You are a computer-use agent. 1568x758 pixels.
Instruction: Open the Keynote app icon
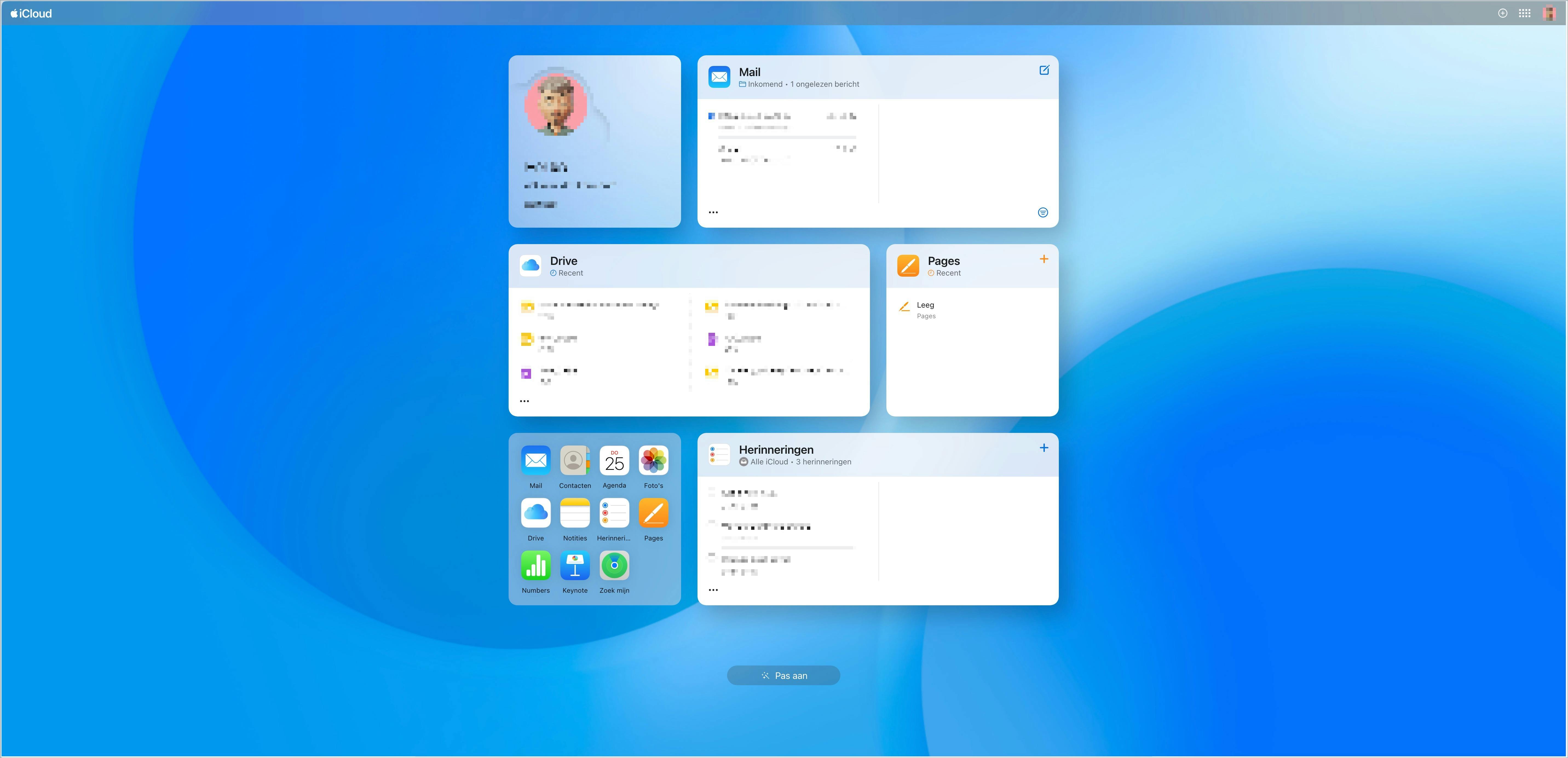click(x=575, y=566)
